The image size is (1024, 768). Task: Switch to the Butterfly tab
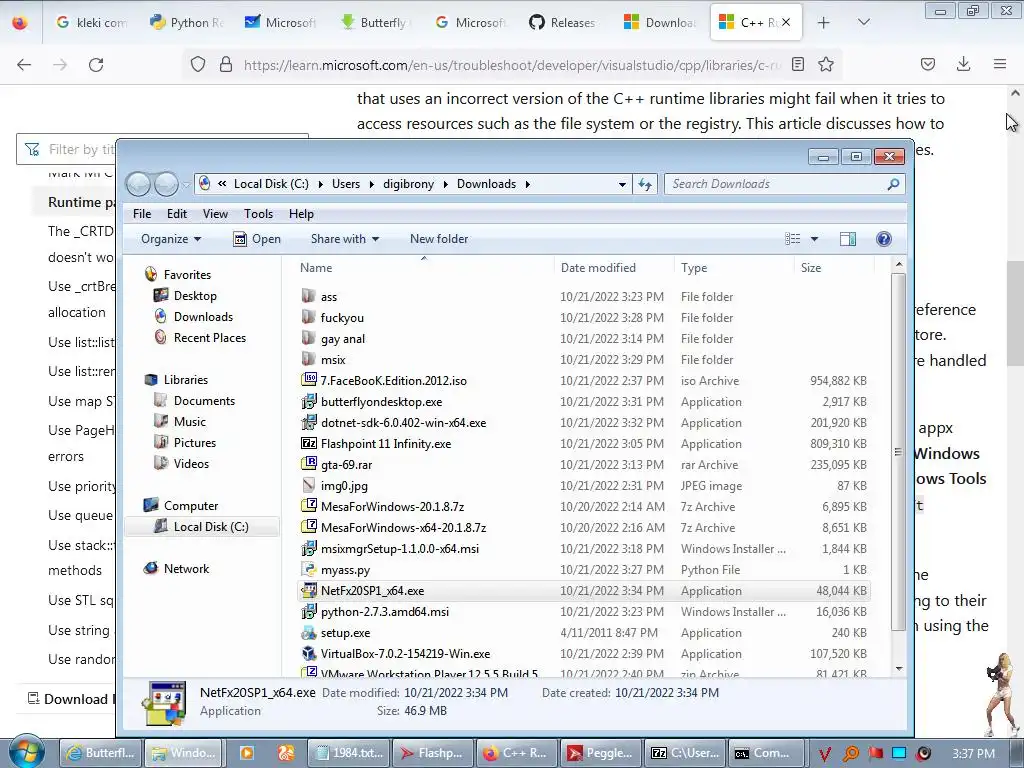point(376,23)
